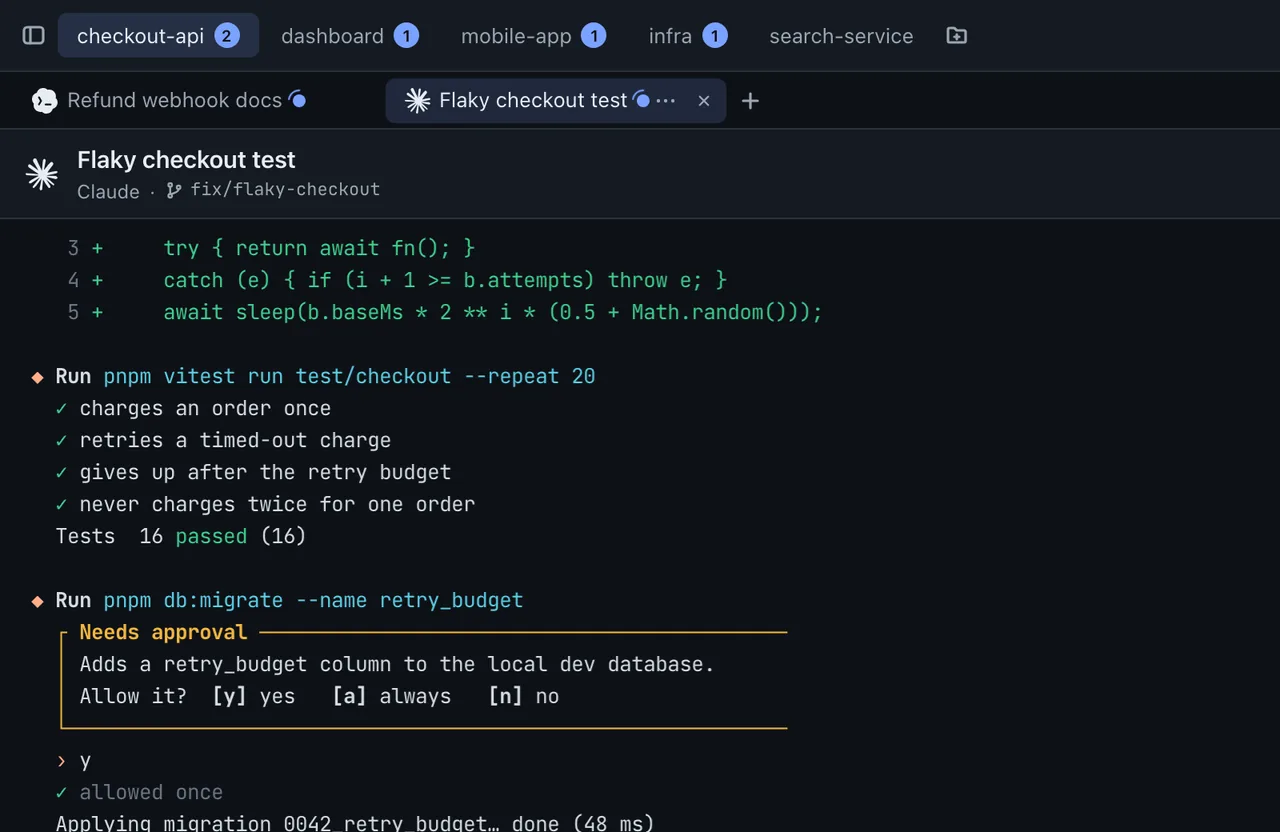
Task: Select the search-service project tab
Action: (841, 36)
